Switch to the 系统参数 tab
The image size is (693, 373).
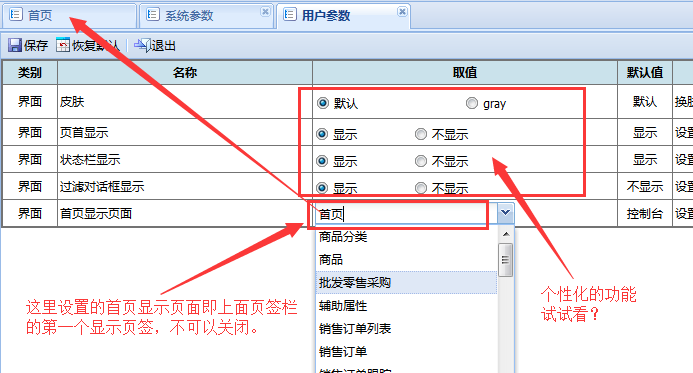206,16
